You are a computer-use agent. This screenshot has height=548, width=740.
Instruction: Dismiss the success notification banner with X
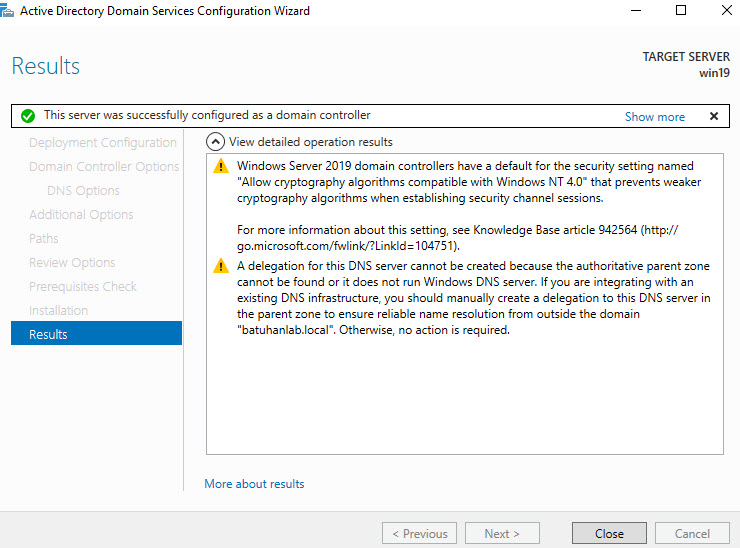coord(713,116)
